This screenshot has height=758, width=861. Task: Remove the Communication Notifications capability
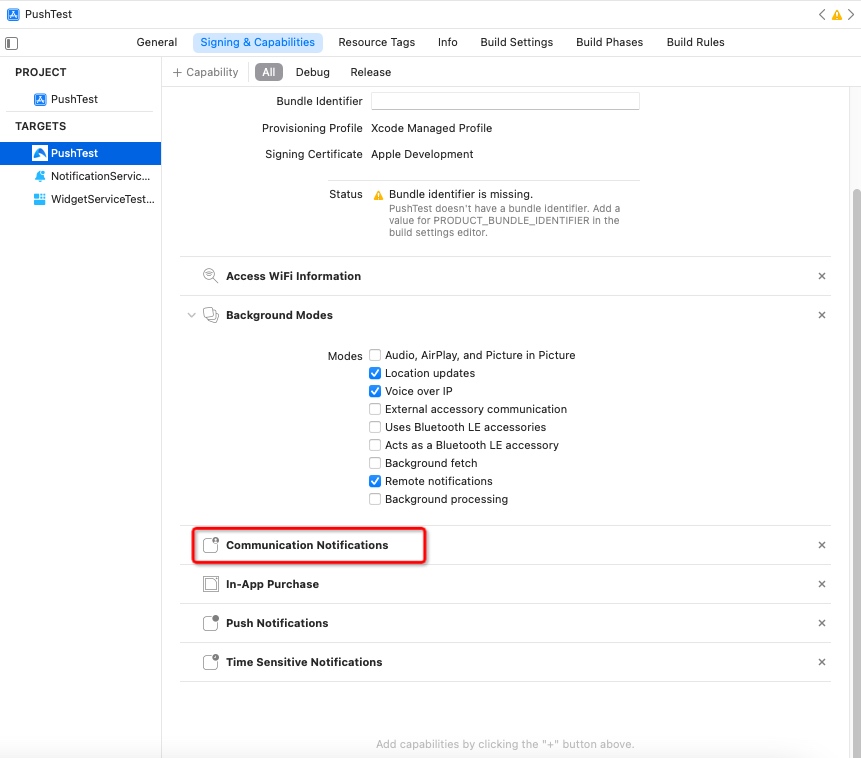(822, 545)
